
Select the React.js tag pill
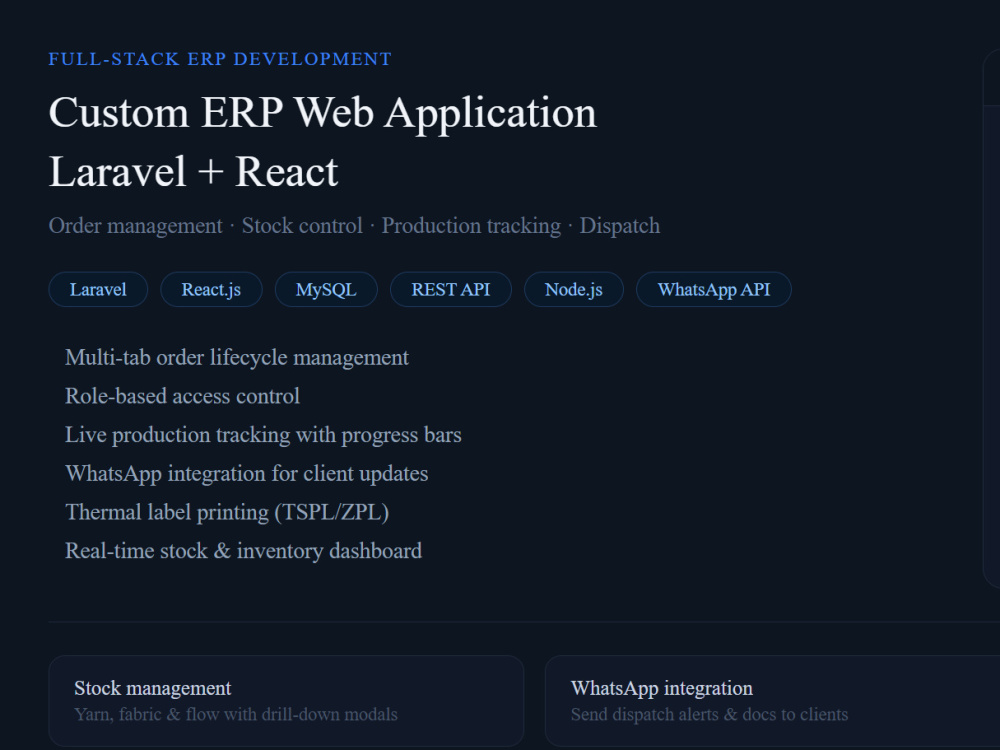point(211,290)
